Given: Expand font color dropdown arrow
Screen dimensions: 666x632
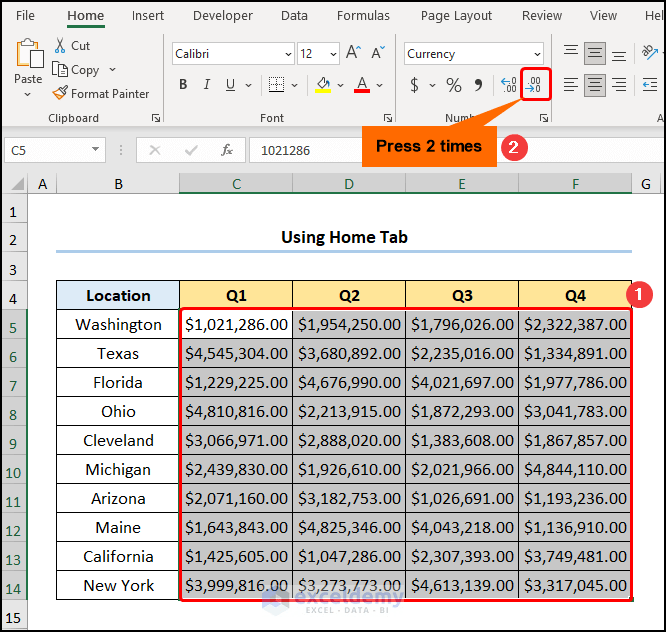Looking at the screenshot, I should pyautogui.click(x=379, y=85).
